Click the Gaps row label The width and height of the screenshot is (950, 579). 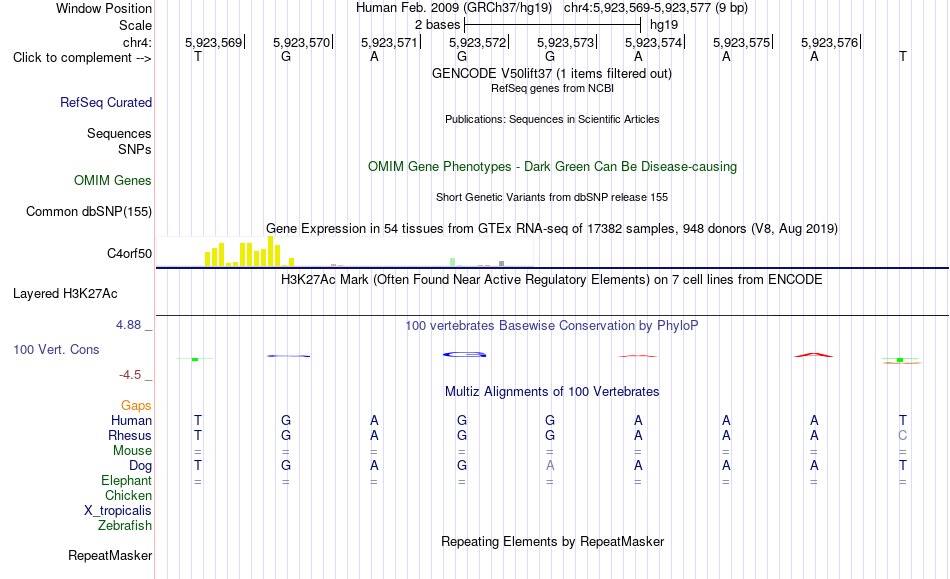(x=136, y=406)
